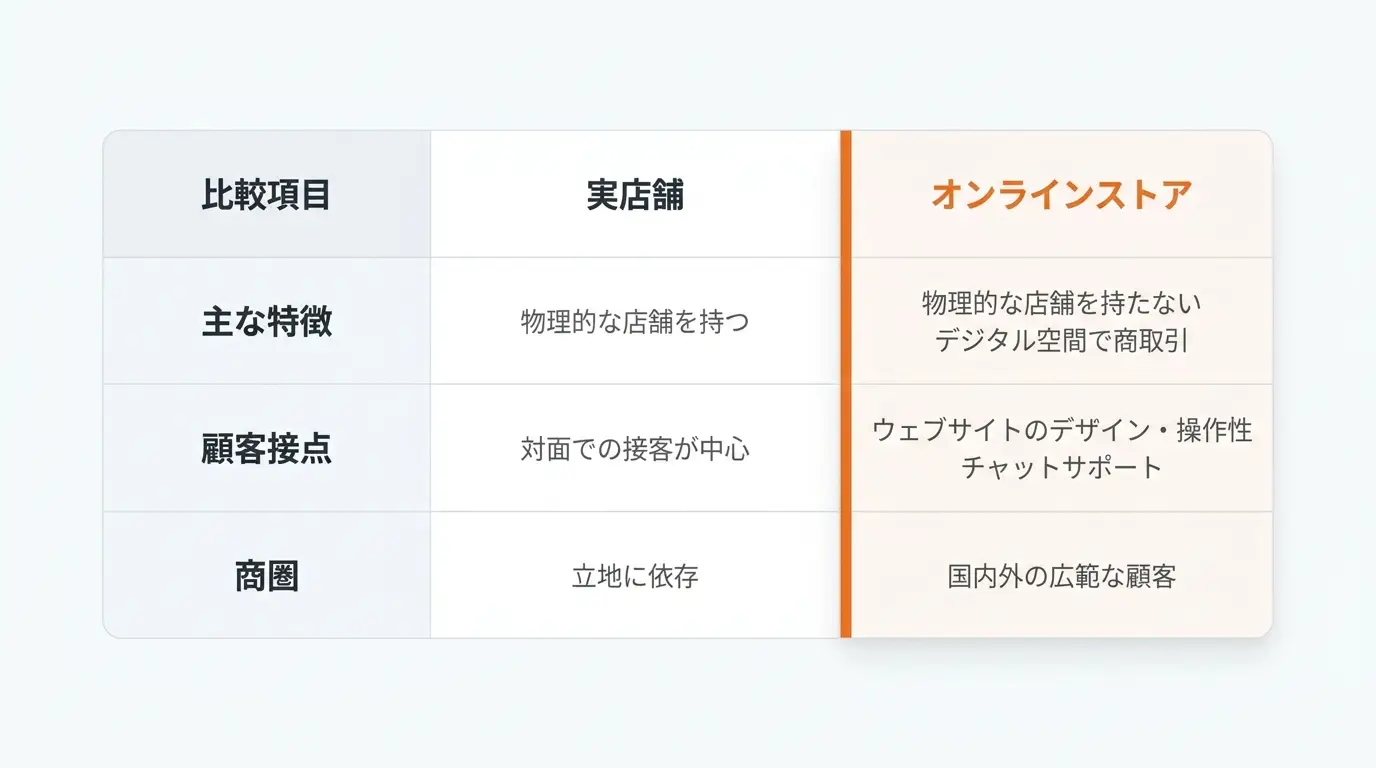Select the オンラインストア column header
The image size is (1376, 768).
point(1061,194)
